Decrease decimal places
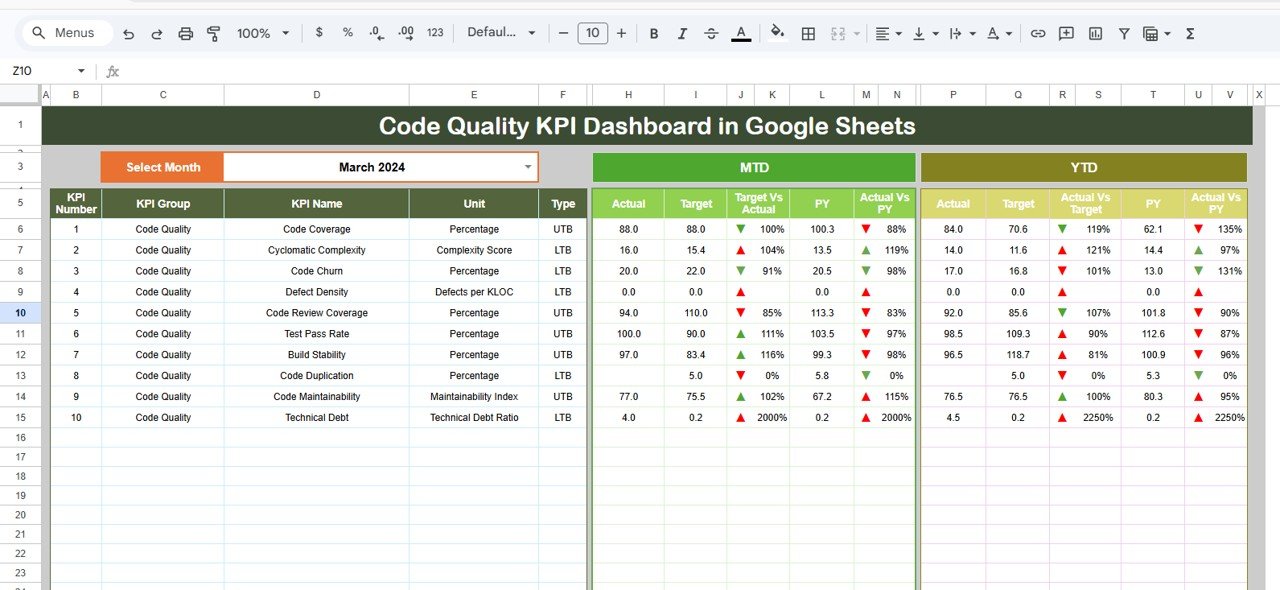Screen dimensions: 1280x590 pyautogui.click(x=376, y=33)
